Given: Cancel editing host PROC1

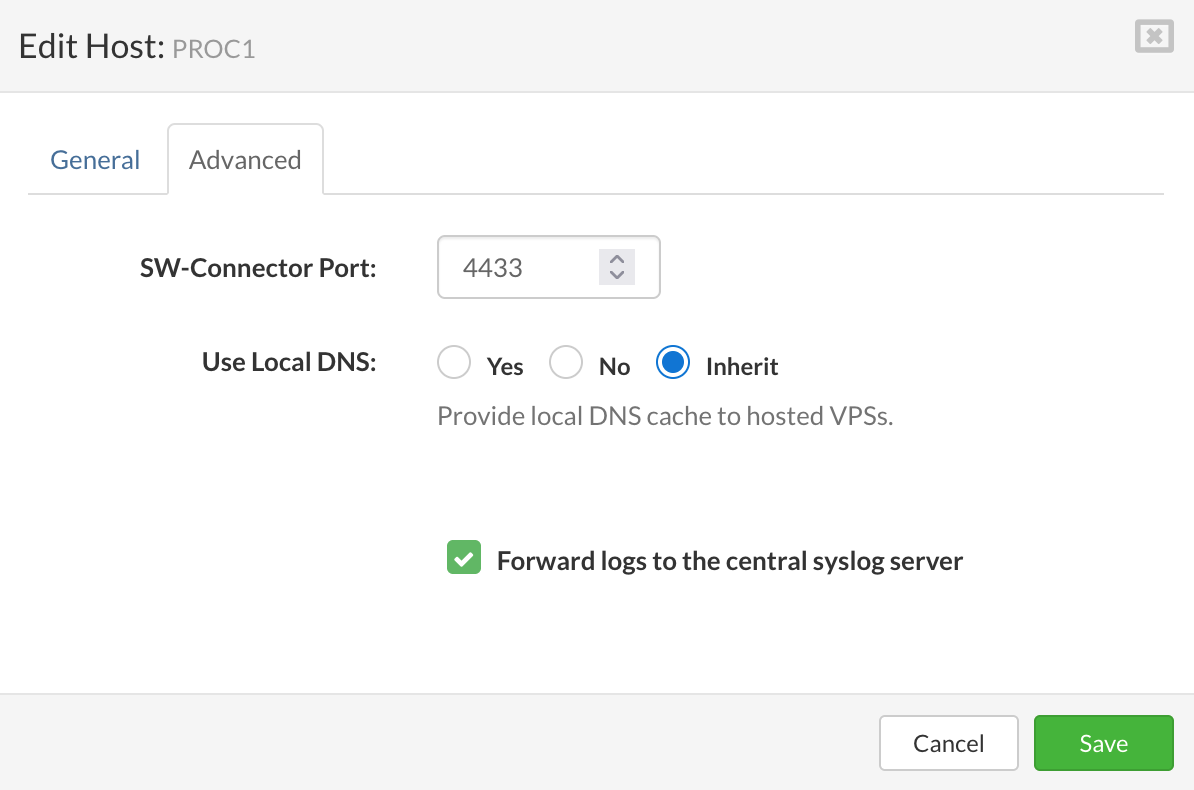Looking at the screenshot, I should (948, 743).
